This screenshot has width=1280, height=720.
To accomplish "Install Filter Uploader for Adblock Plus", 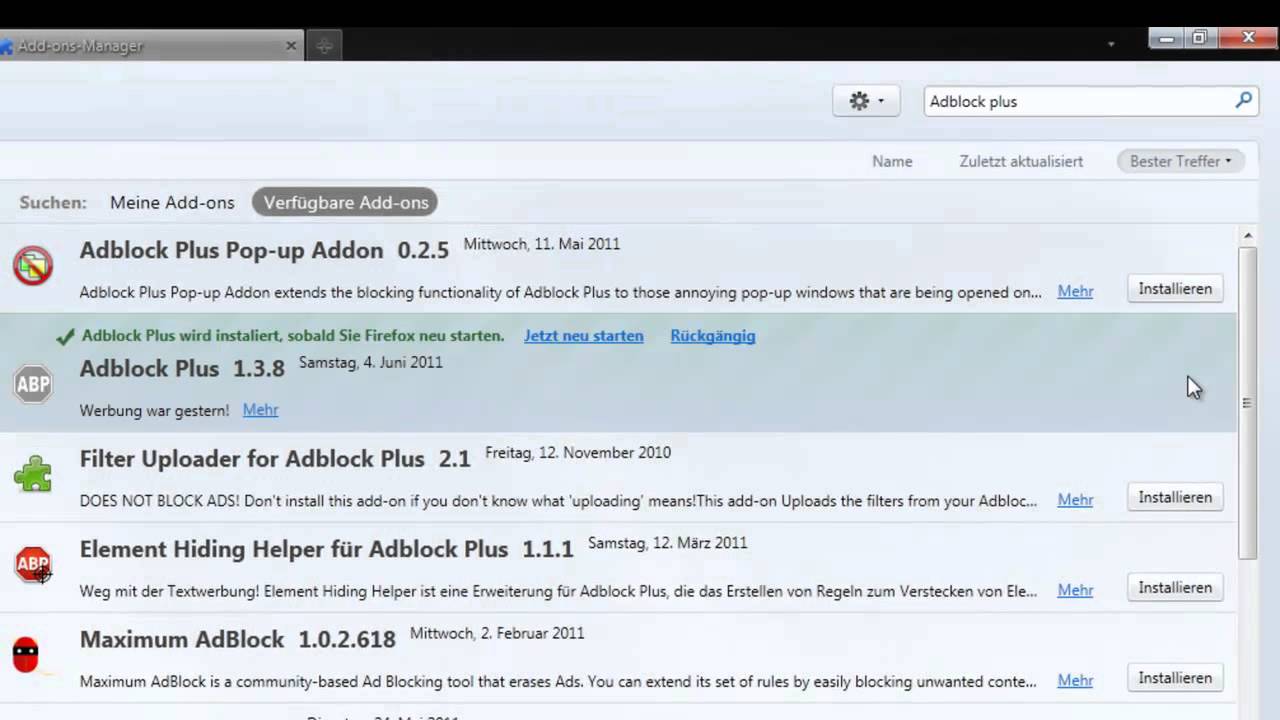I will coord(1175,497).
